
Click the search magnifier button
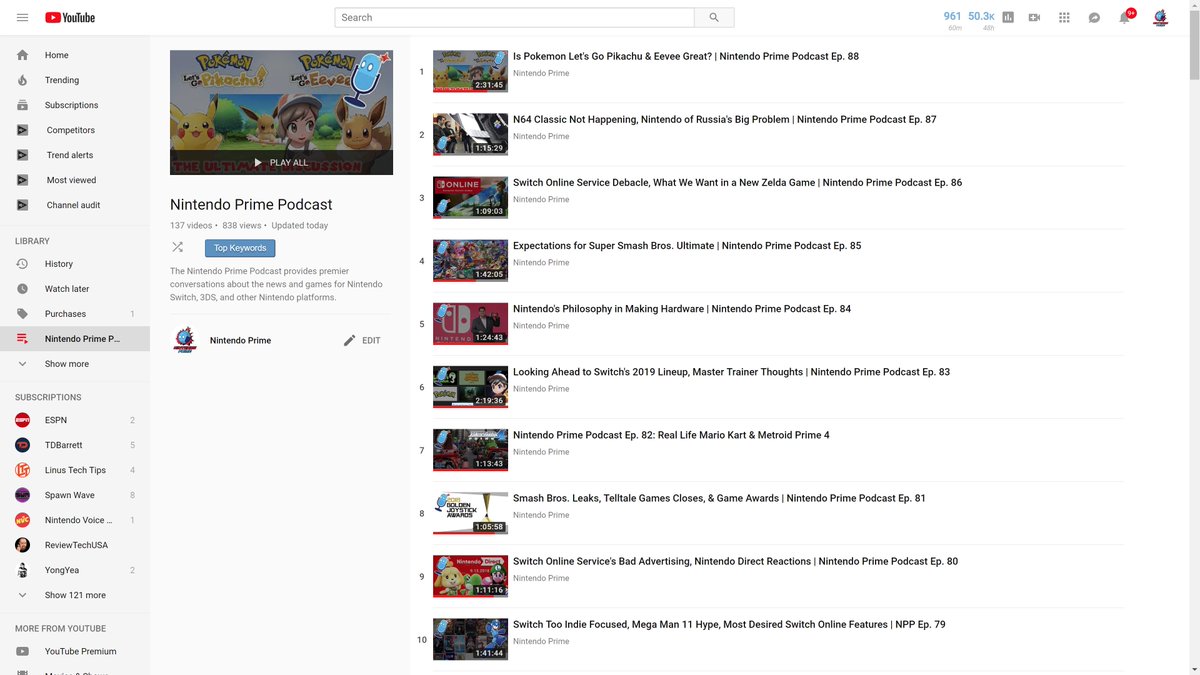coord(714,17)
